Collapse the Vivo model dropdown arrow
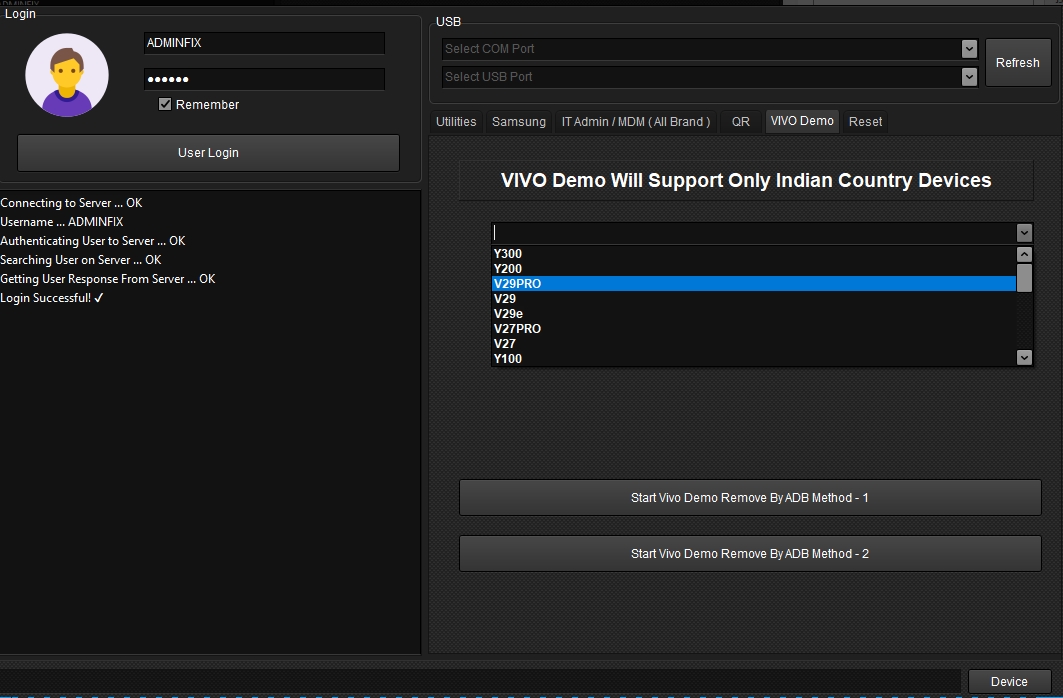 point(1024,233)
